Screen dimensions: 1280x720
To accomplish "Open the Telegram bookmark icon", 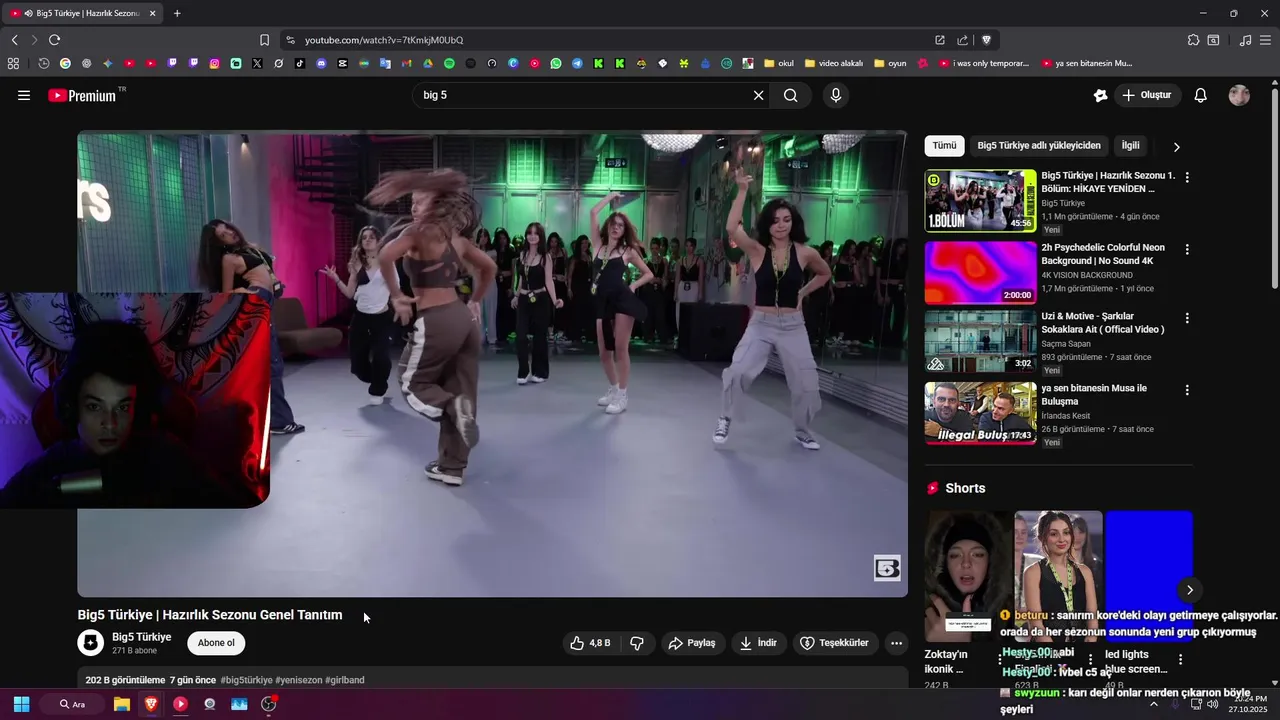I will (x=577, y=63).
